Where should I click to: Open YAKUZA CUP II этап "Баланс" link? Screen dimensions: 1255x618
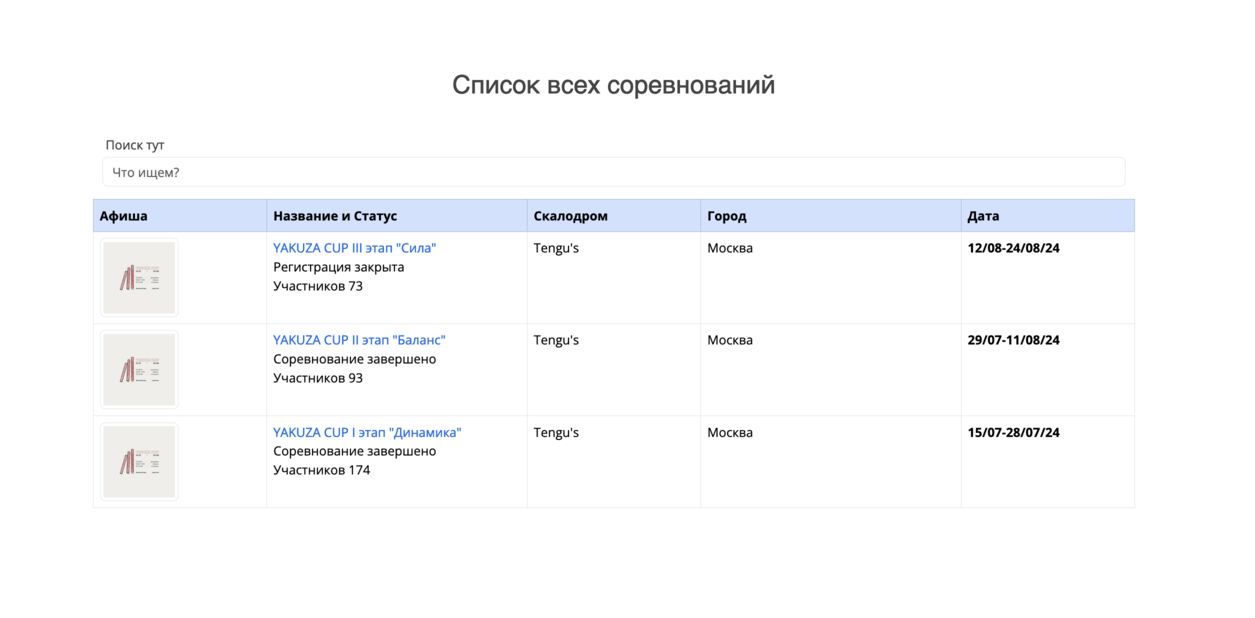click(x=359, y=340)
